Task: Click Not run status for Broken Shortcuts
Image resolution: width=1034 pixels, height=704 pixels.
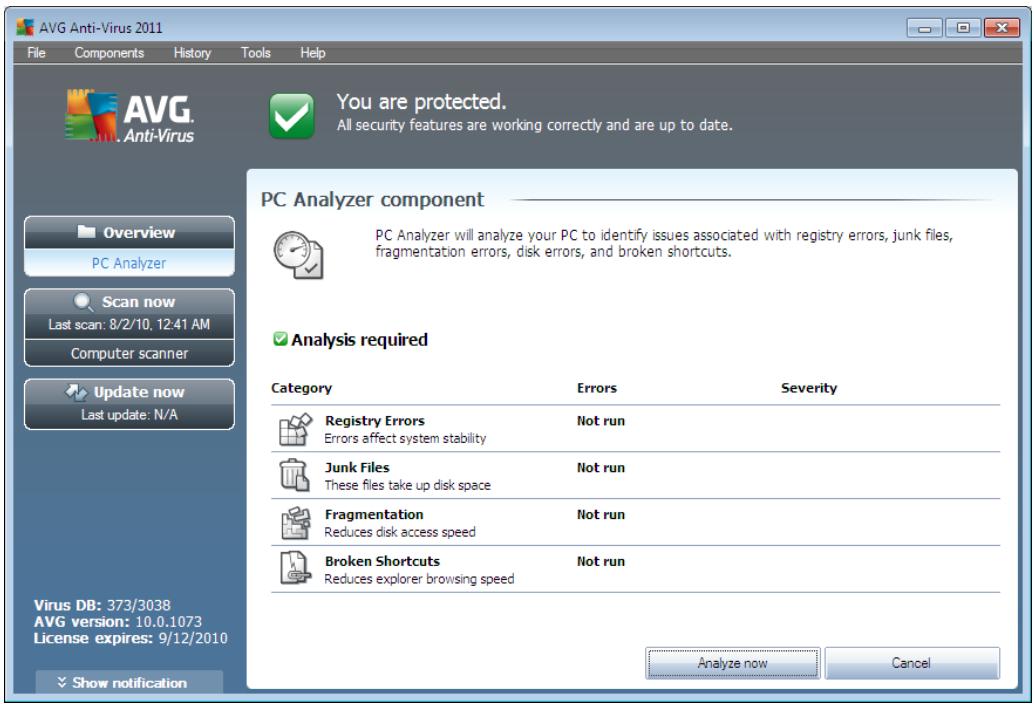Action: pyautogui.click(x=601, y=561)
